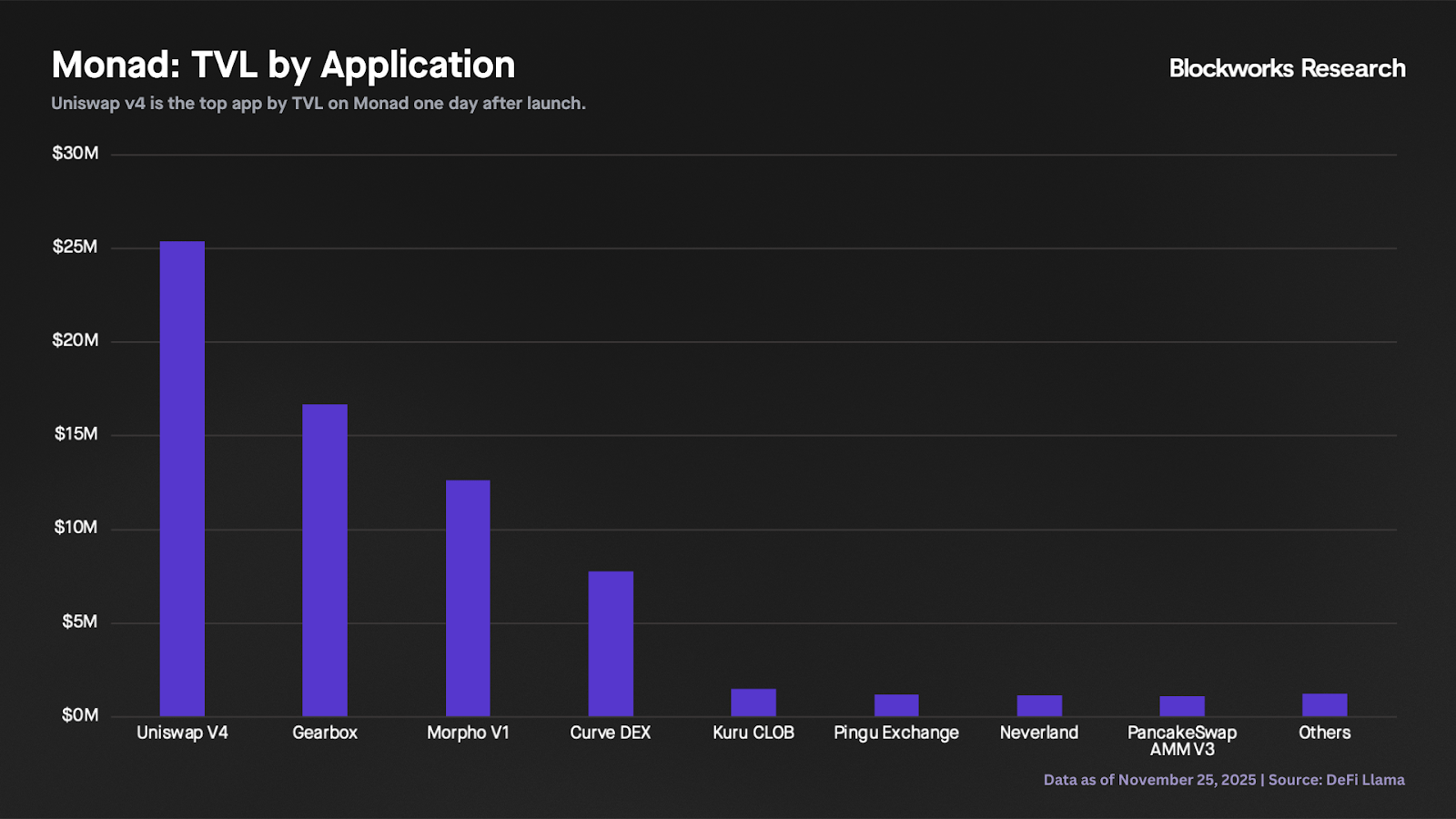Select the "Pingu Exchange" x-axis label
Viewport: 1456px width, 819px height.
pyautogui.click(x=896, y=733)
